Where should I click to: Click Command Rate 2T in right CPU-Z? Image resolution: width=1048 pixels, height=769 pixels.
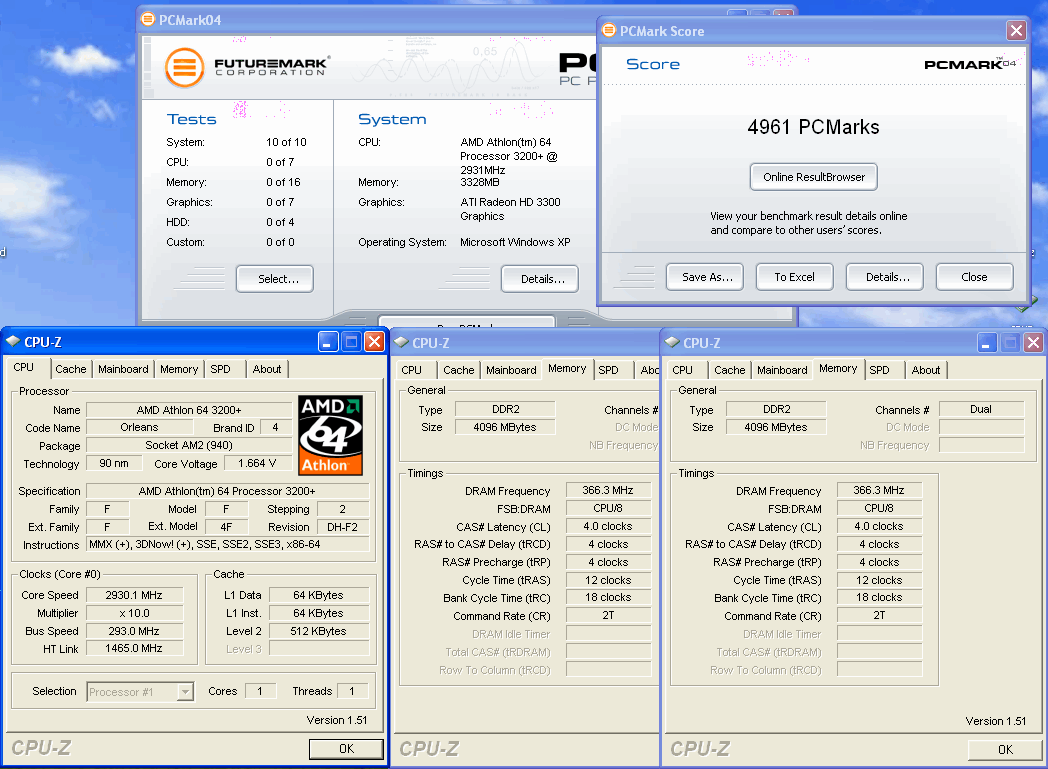click(879, 615)
